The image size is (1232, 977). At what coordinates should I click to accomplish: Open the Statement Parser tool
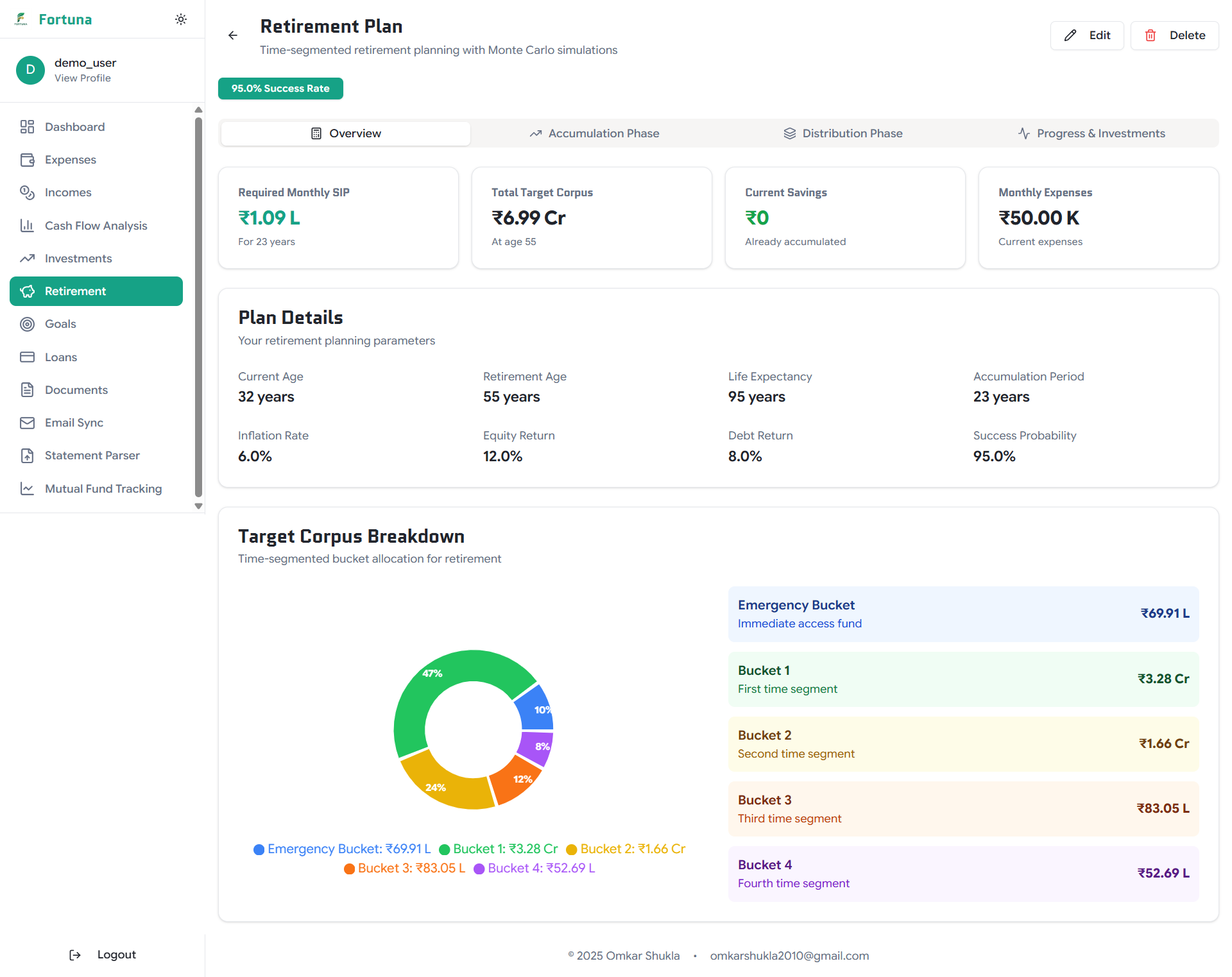click(x=92, y=455)
